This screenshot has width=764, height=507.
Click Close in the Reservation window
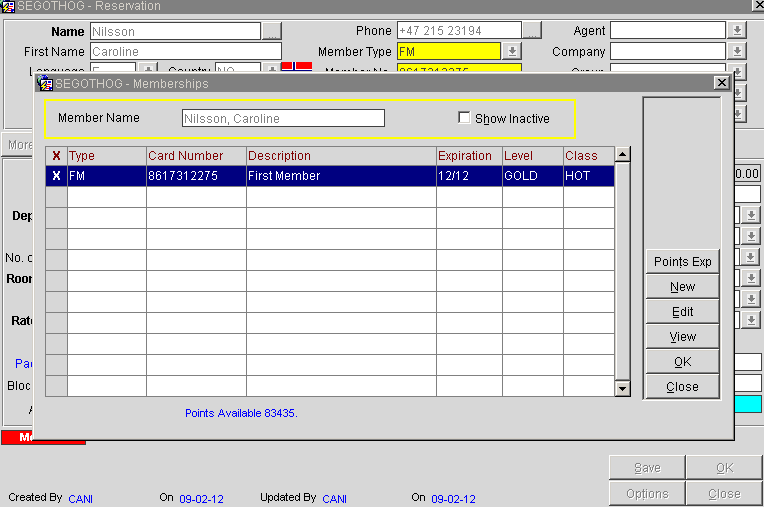(x=725, y=493)
